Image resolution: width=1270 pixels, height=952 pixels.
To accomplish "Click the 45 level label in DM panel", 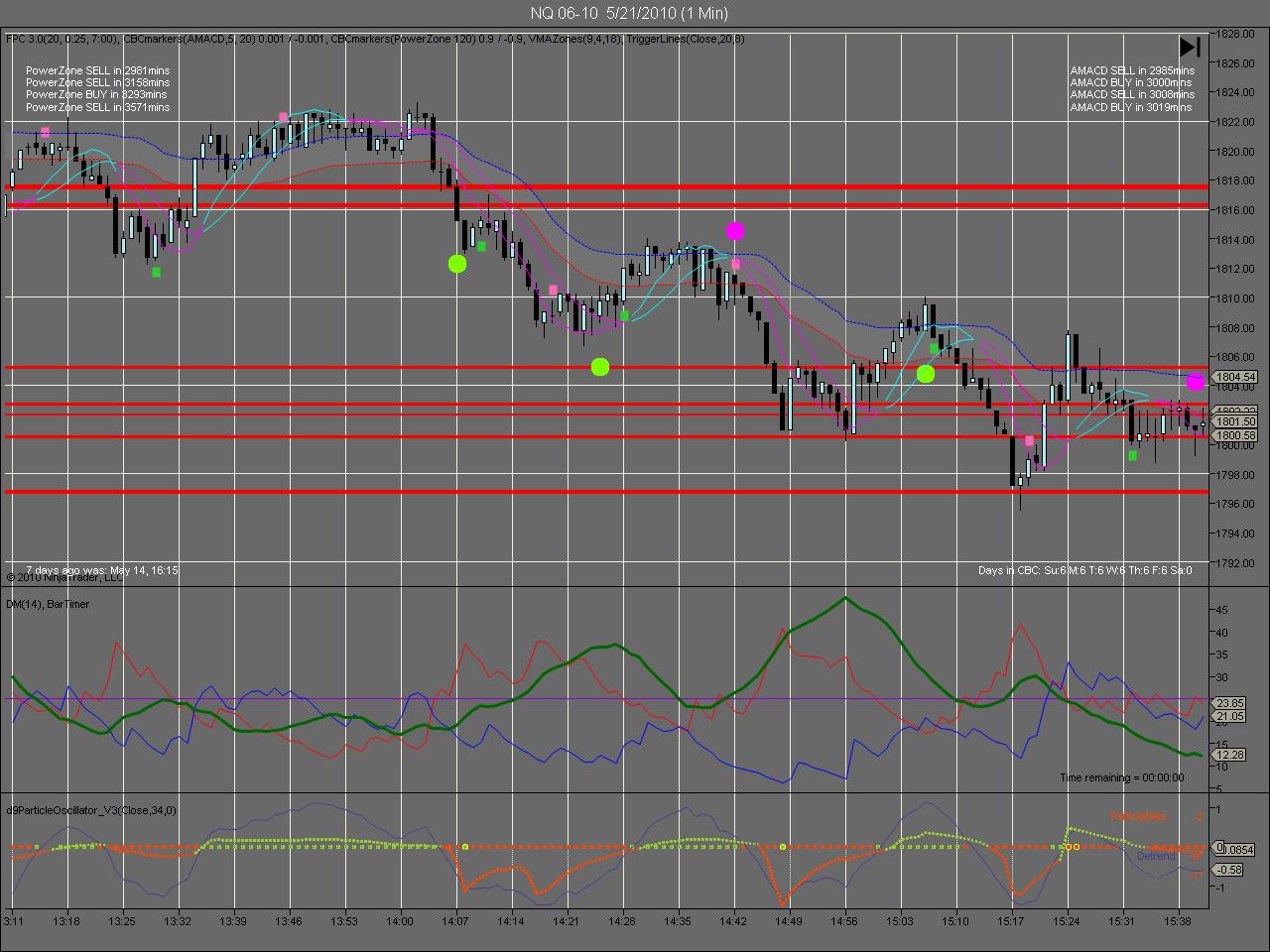I will (x=1223, y=610).
